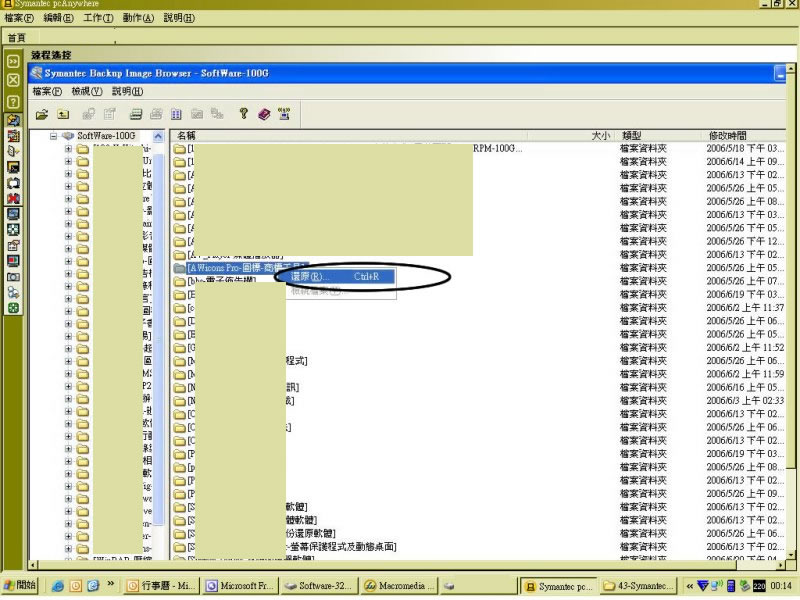Screen dimensions: 800x600
Task: Click the yellow question mark help icon
Action: [244, 113]
